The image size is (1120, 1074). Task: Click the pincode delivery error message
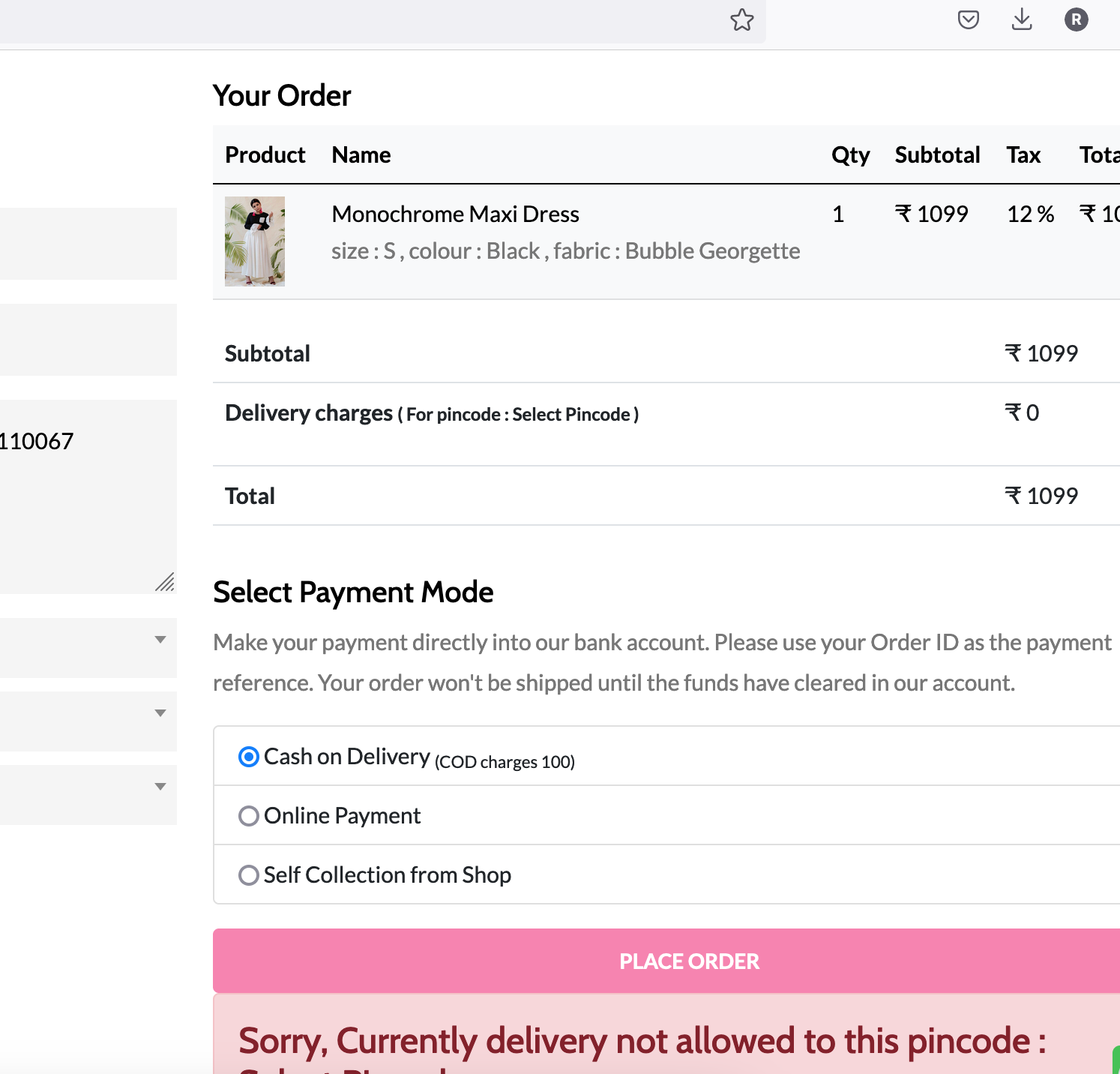pyautogui.click(x=642, y=1041)
